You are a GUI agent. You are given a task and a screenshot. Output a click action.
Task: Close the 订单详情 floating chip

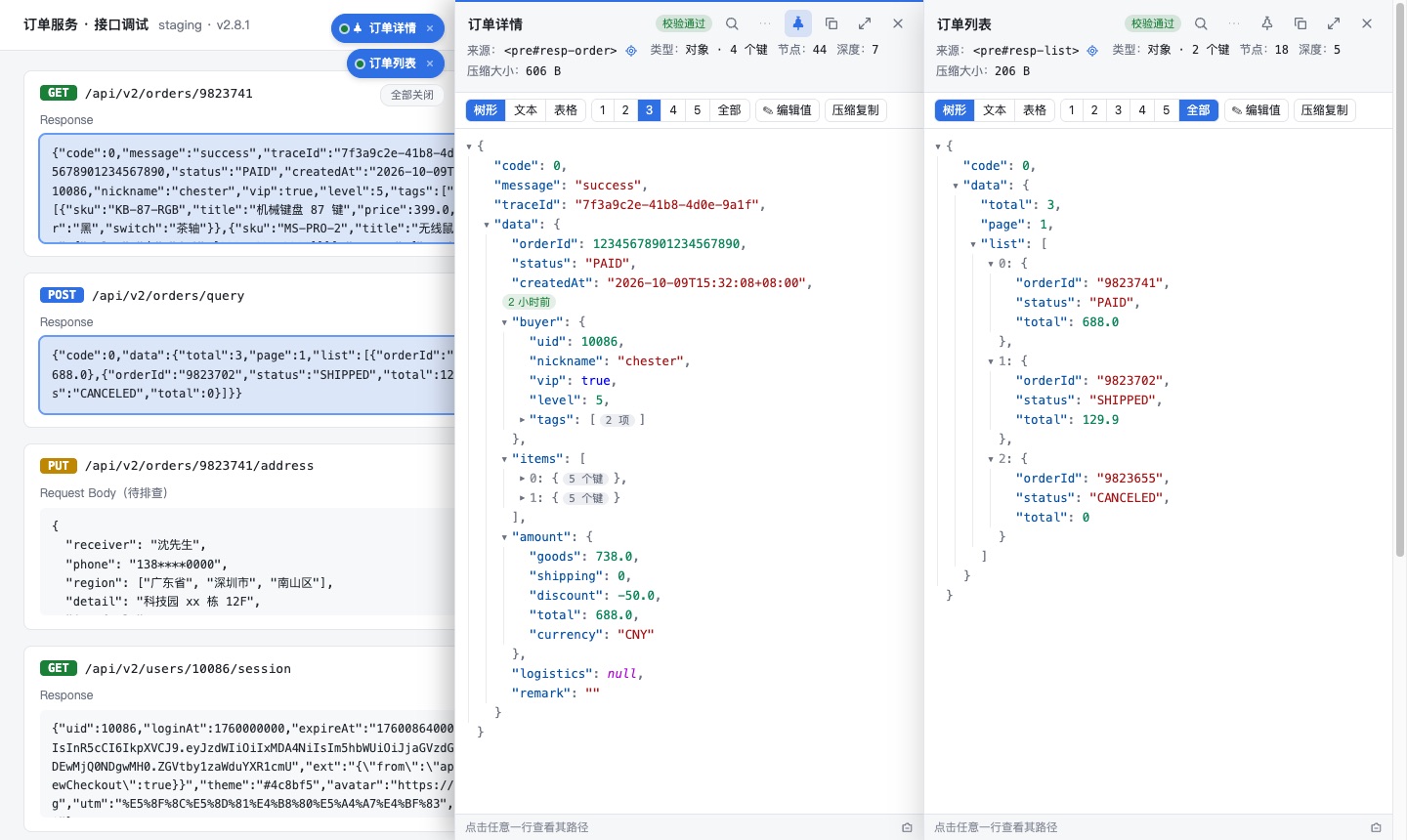coord(430,28)
